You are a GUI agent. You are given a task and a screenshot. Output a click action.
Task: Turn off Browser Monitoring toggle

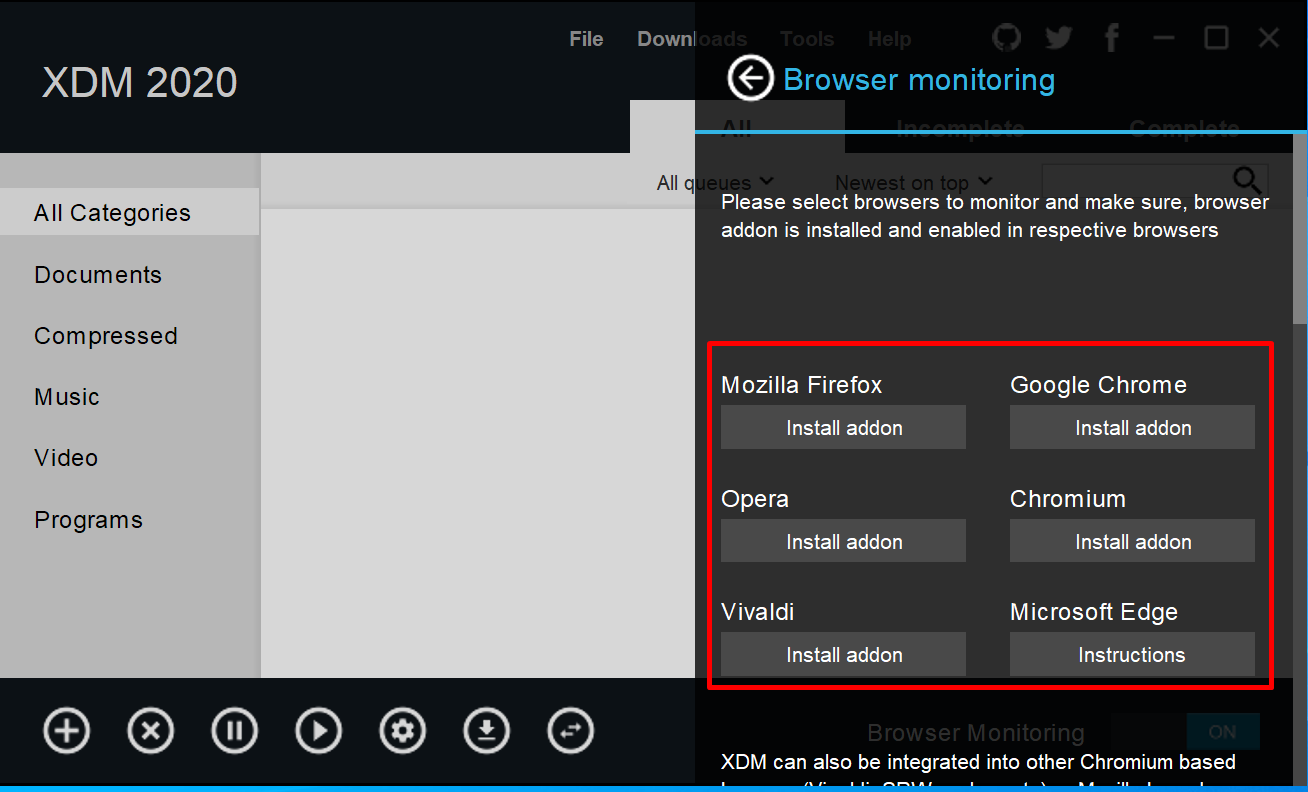click(1222, 731)
